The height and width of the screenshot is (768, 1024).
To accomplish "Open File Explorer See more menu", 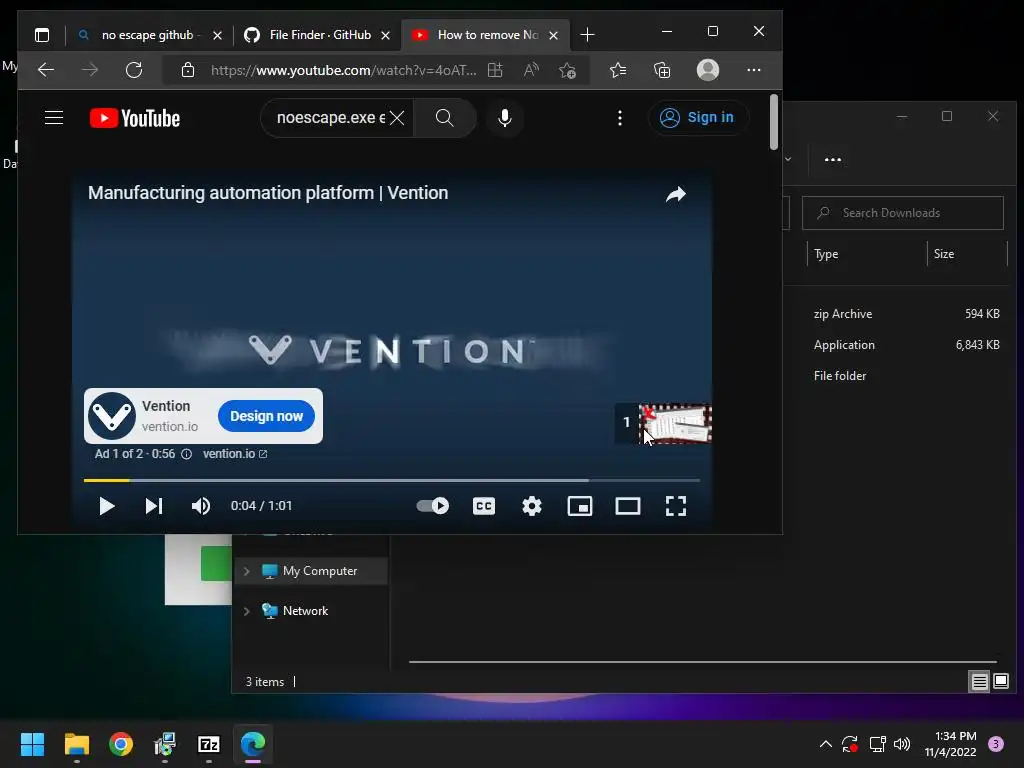I will 833,159.
